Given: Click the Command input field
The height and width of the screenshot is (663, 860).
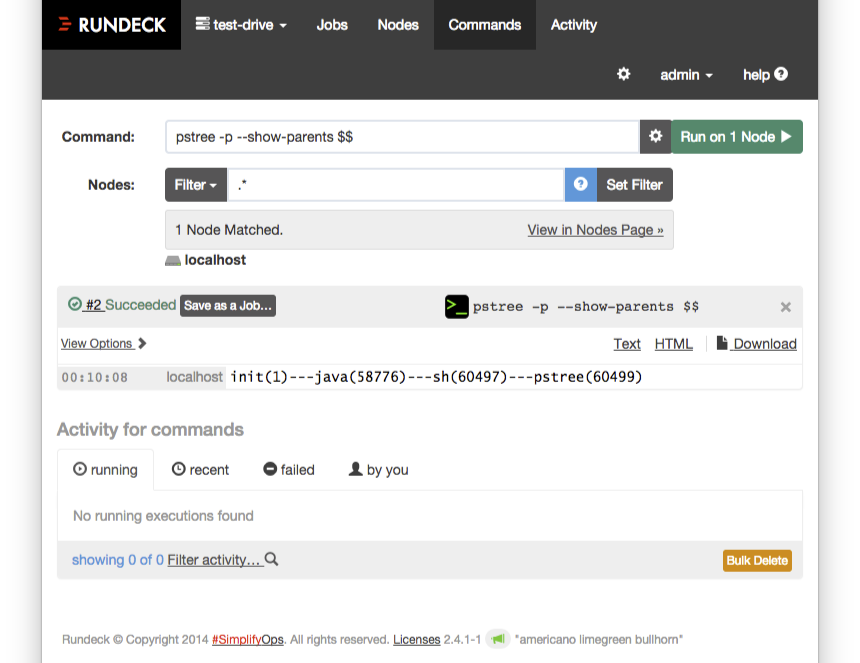Looking at the screenshot, I should [x=403, y=137].
